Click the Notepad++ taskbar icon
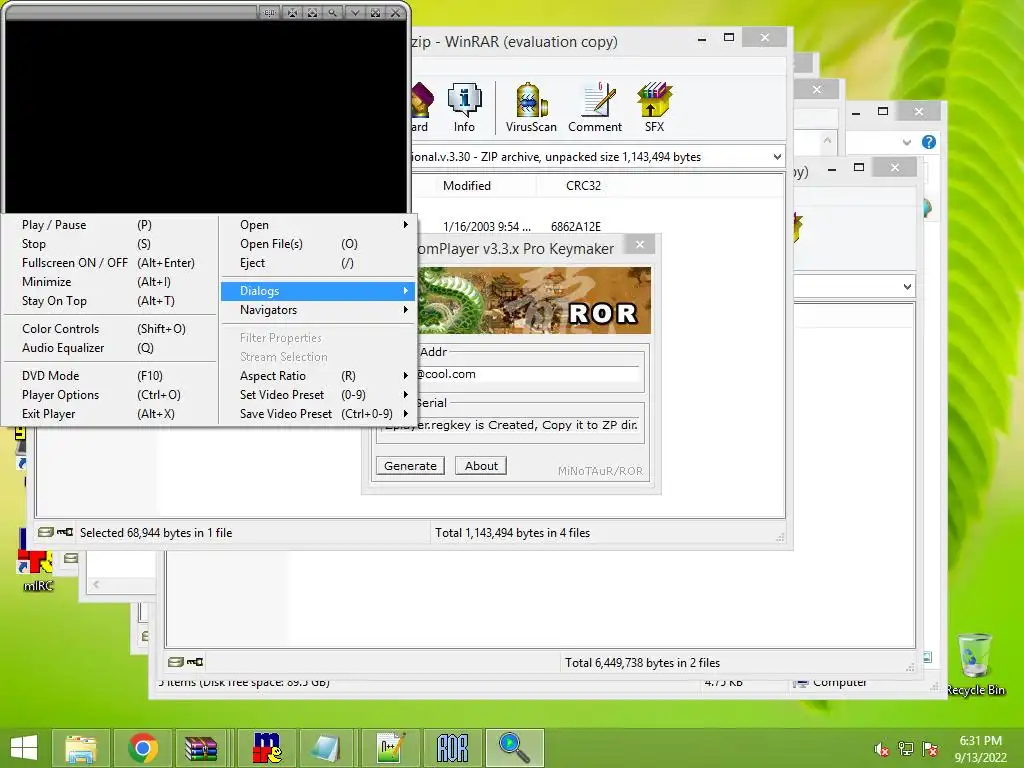 (391, 748)
